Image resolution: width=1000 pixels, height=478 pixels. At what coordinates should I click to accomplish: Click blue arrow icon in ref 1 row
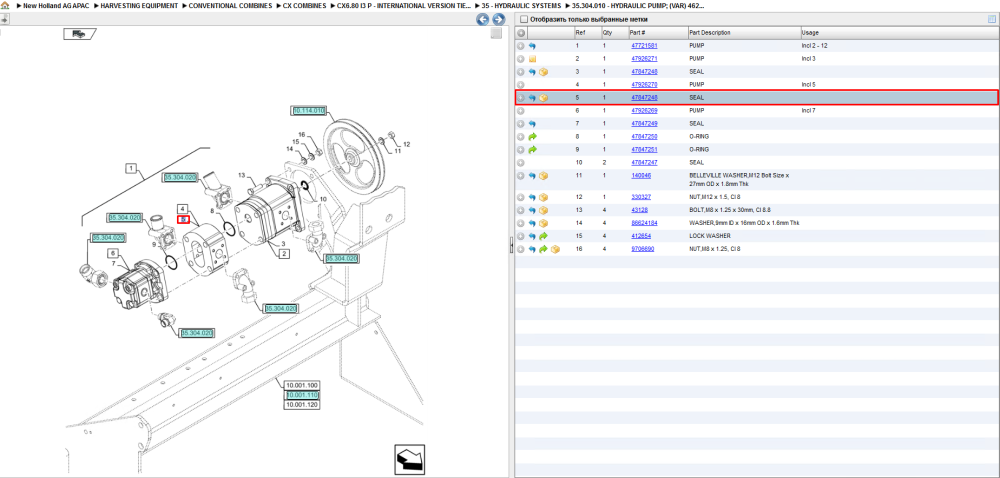(532, 46)
